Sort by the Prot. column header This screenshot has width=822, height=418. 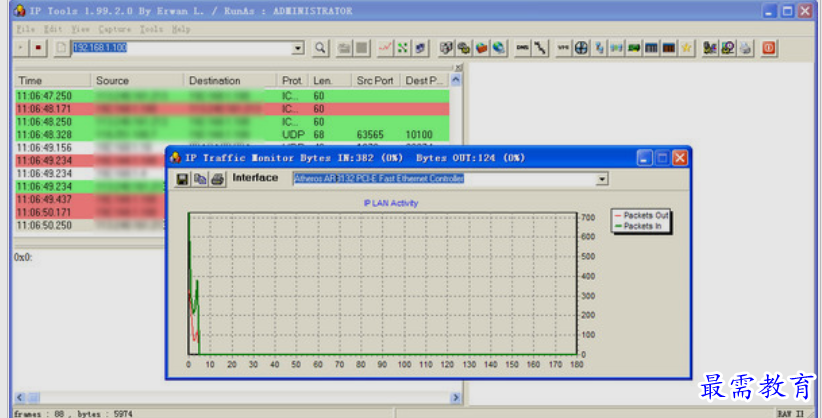click(x=292, y=80)
